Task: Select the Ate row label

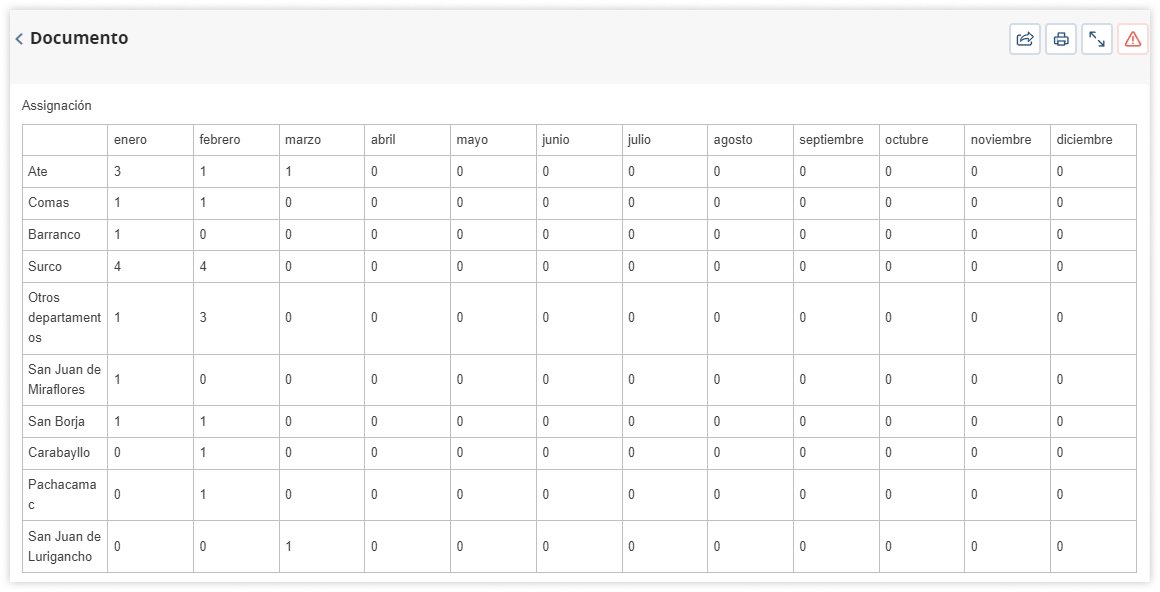Action: point(38,172)
